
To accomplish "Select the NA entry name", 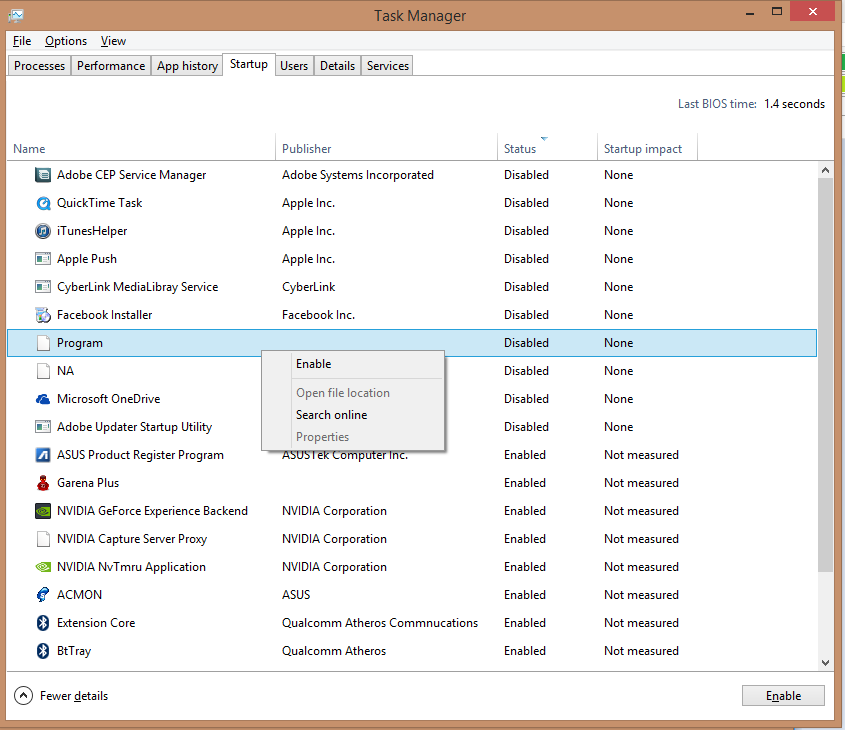I will [65, 371].
